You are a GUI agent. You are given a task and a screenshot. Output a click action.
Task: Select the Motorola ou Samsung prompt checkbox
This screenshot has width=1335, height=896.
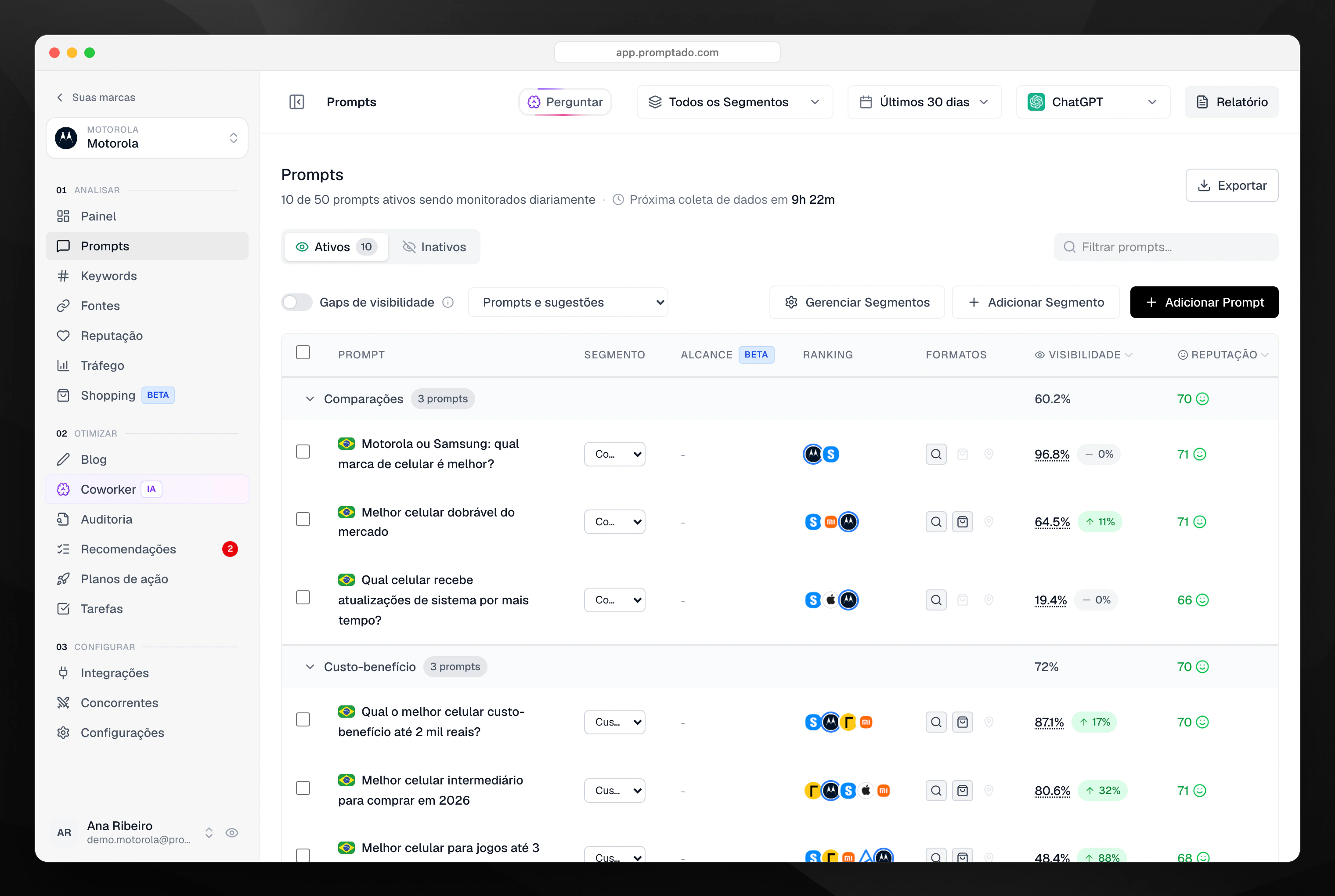303,452
